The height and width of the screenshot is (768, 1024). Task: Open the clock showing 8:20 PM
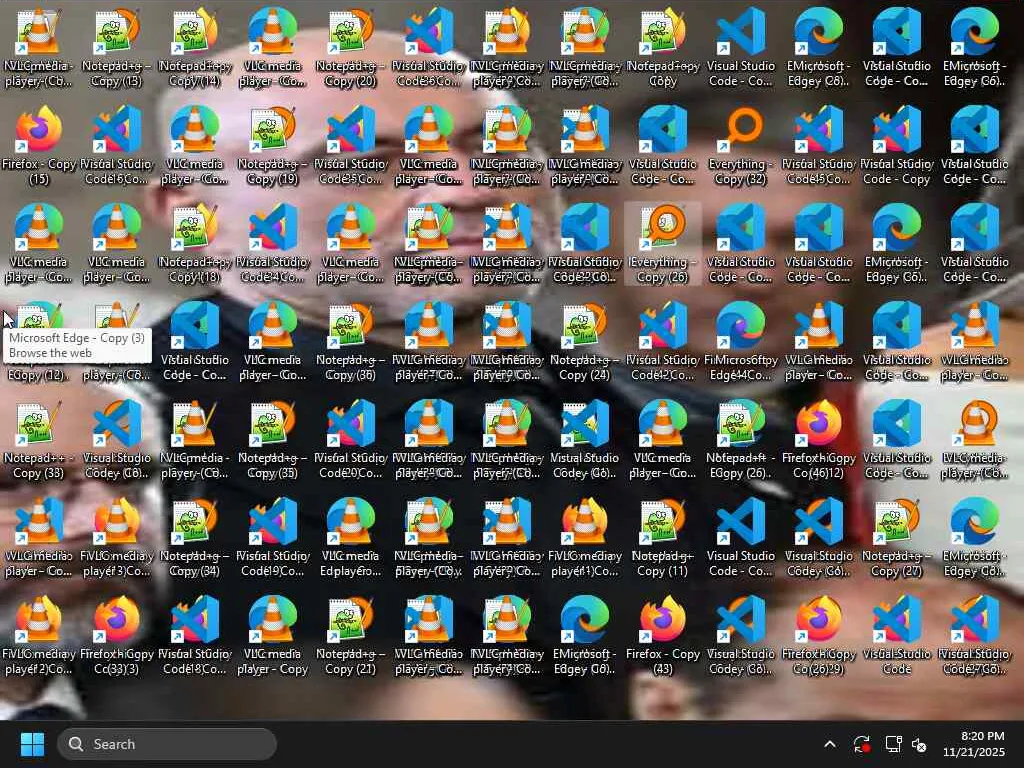[x=973, y=744]
